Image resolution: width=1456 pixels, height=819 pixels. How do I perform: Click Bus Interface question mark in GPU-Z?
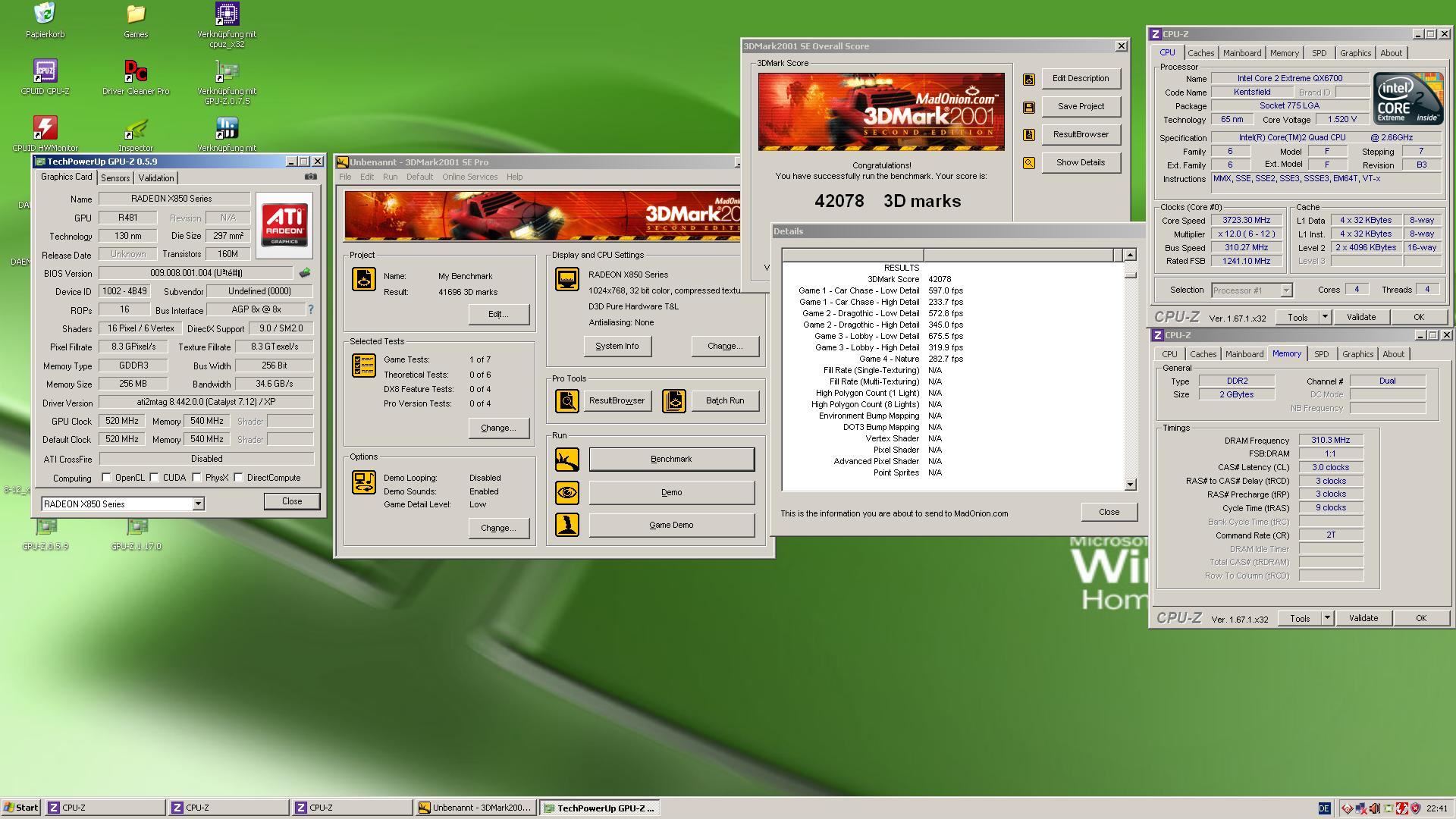tap(310, 309)
